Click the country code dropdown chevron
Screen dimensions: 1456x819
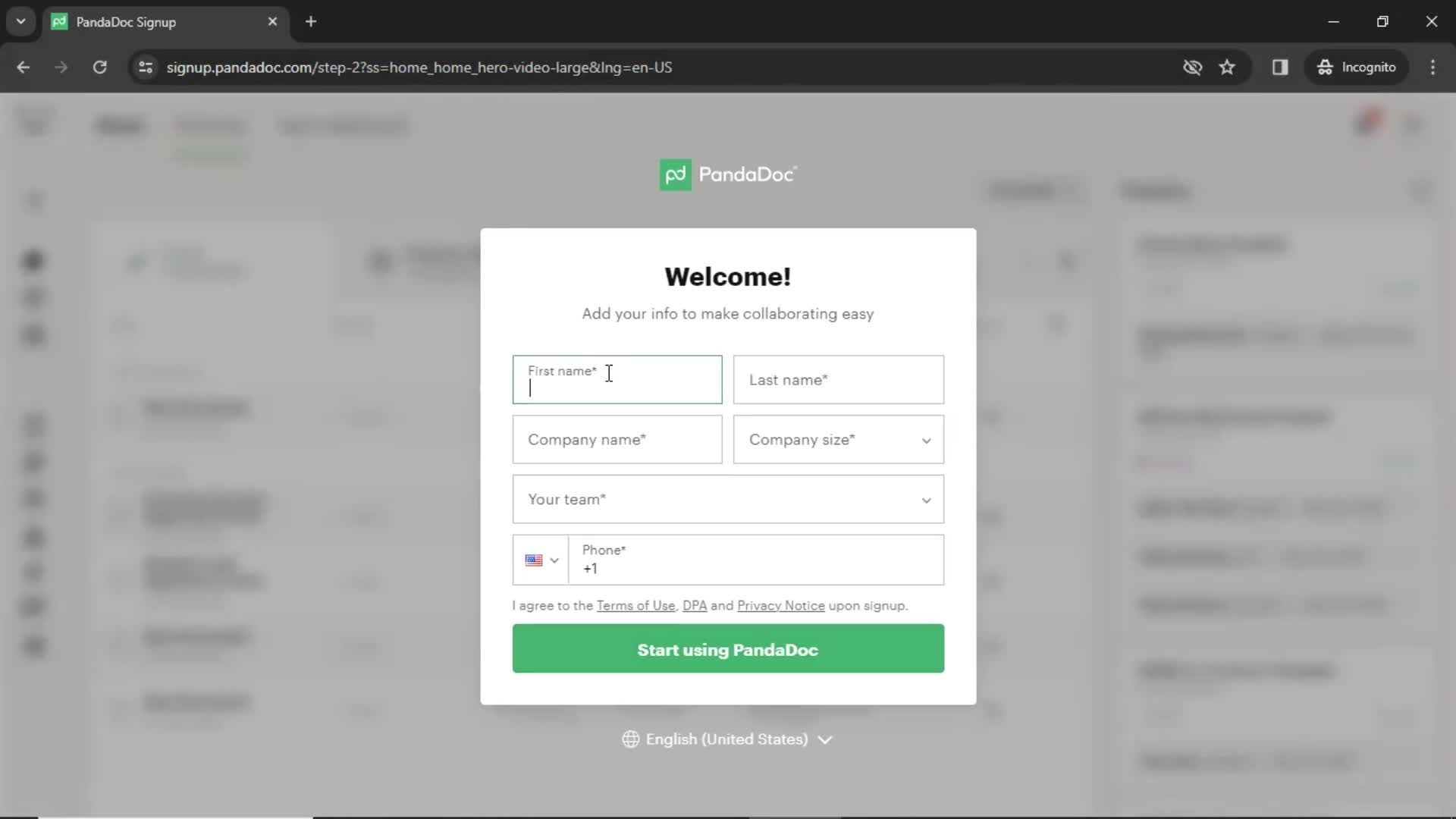(x=554, y=561)
